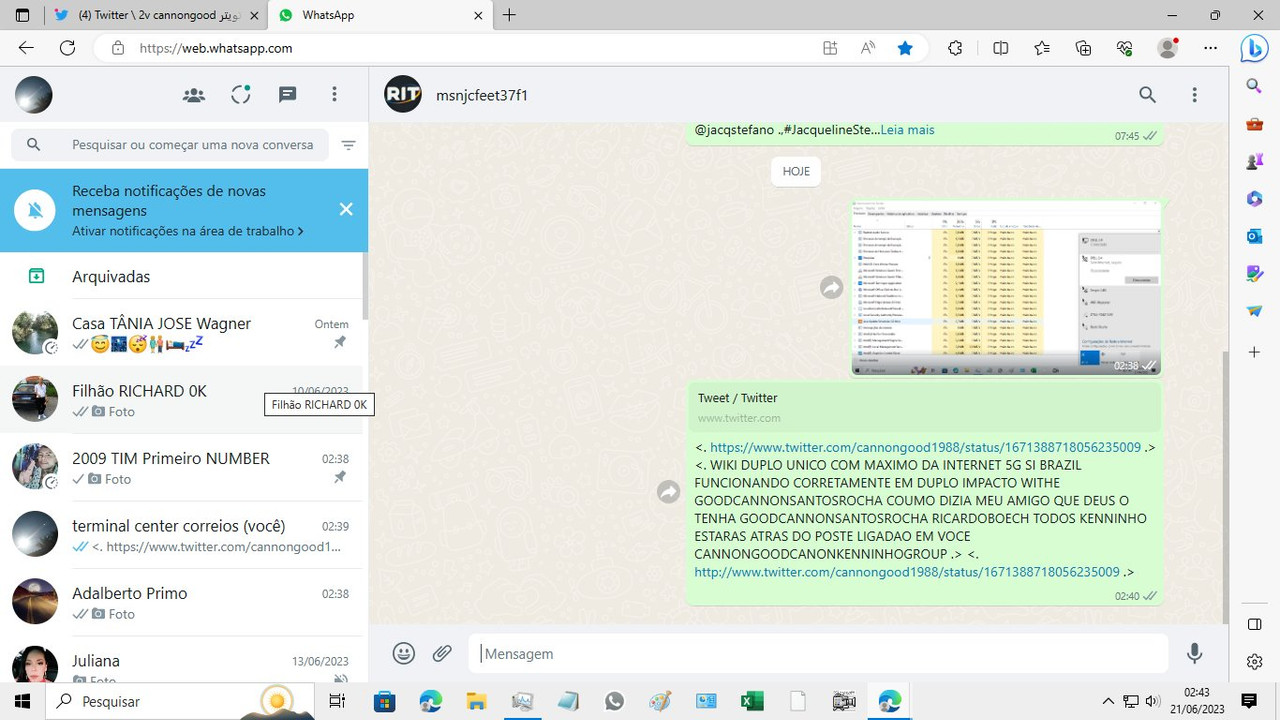Toggle split screen in Edge
1280x720 pixels.
[x=1000, y=48]
